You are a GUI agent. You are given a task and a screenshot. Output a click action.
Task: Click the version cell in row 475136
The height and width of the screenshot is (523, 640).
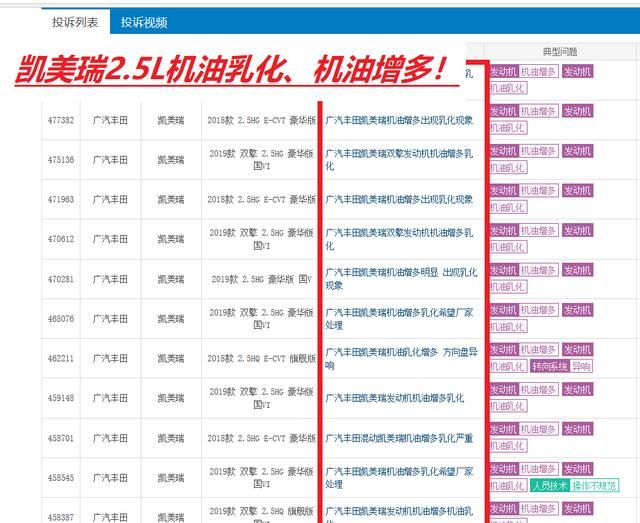(262, 160)
